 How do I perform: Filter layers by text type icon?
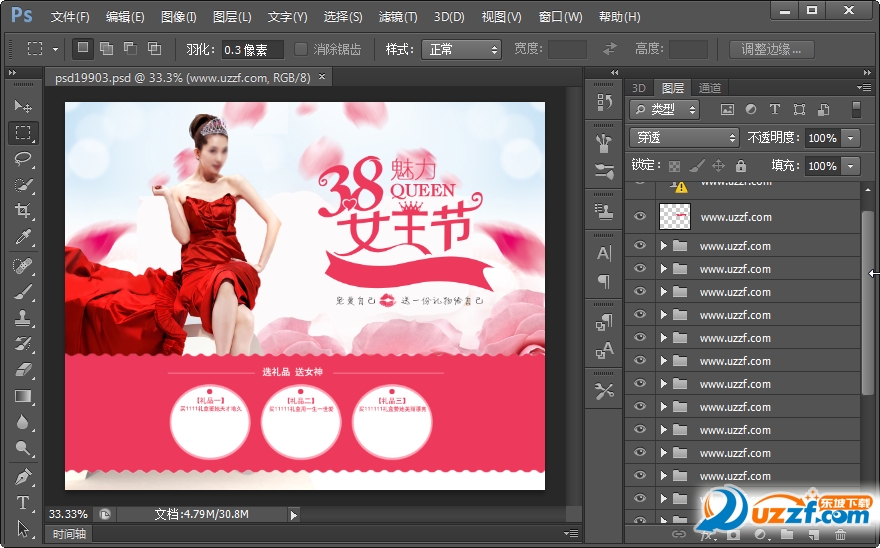(x=775, y=110)
